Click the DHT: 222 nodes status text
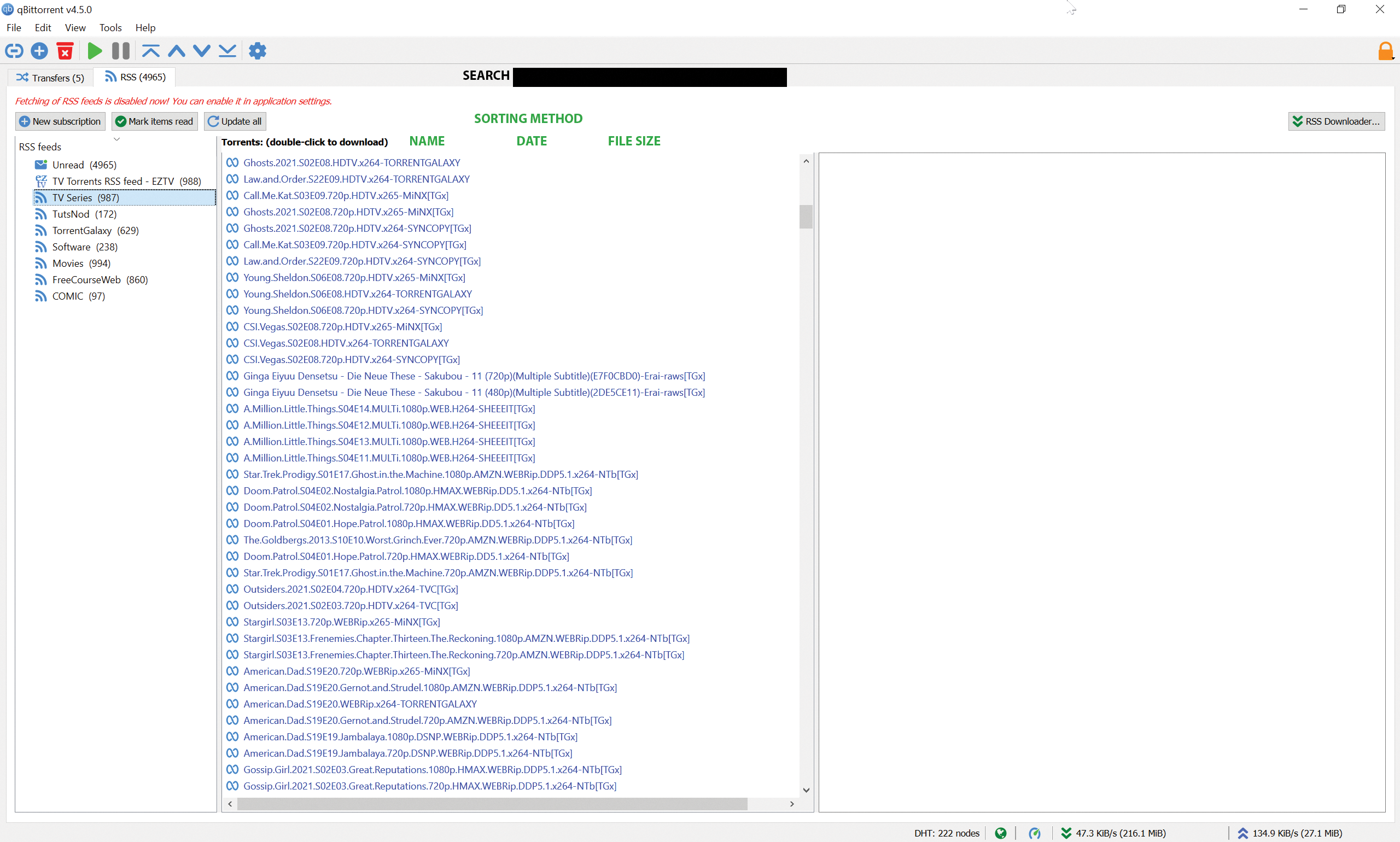The height and width of the screenshot is (842, 1400). (947, 833)
